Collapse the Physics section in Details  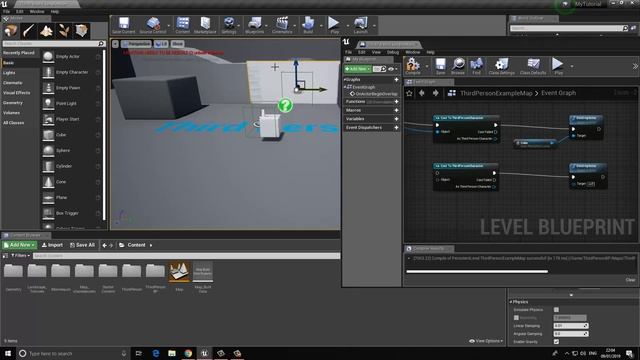(511, 302)
